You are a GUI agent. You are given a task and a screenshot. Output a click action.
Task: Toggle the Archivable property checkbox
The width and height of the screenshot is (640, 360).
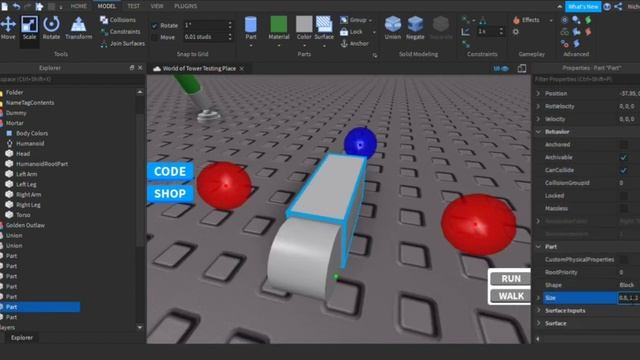[624, 157]
